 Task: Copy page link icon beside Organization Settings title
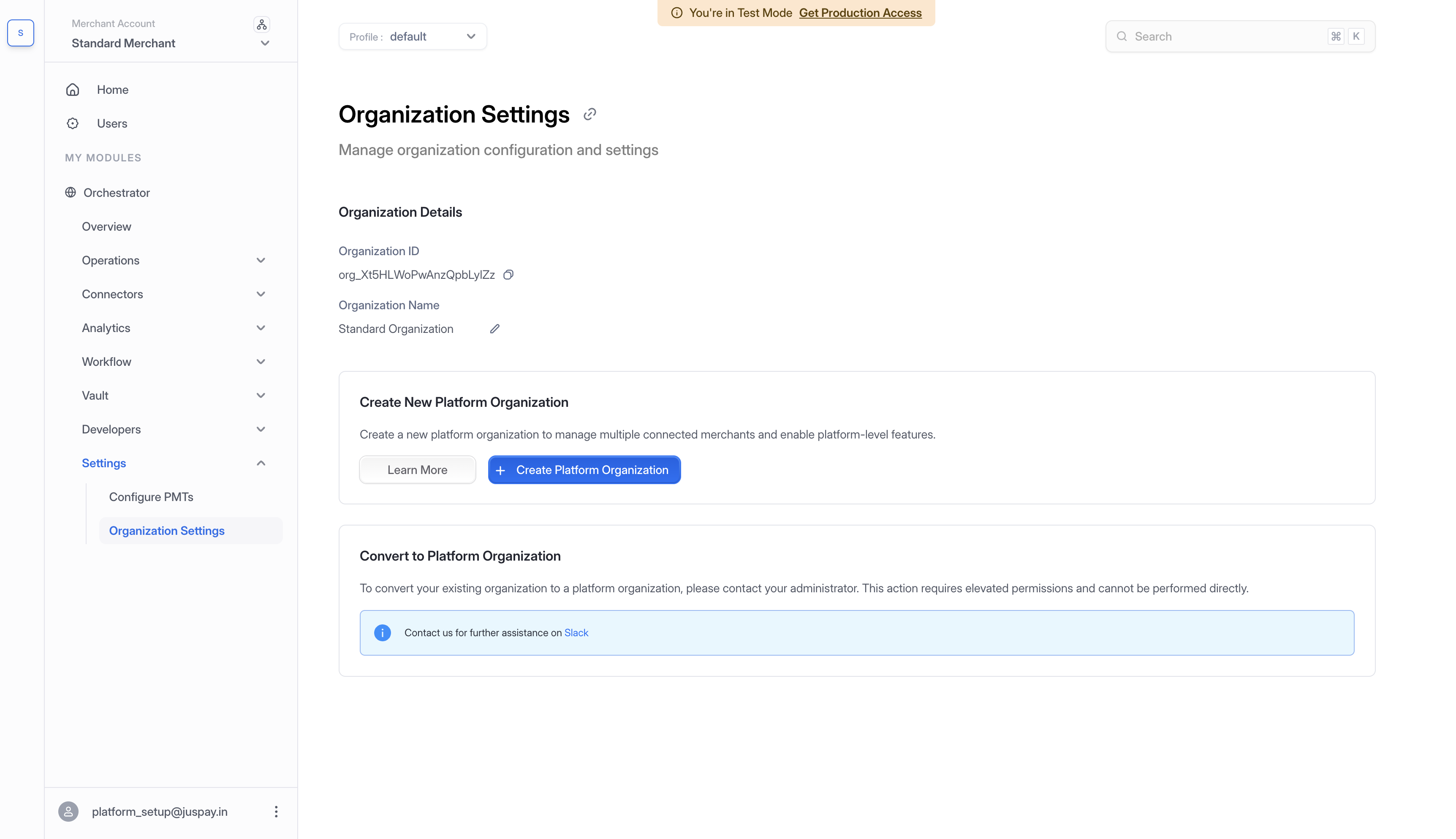coord(589,114)
